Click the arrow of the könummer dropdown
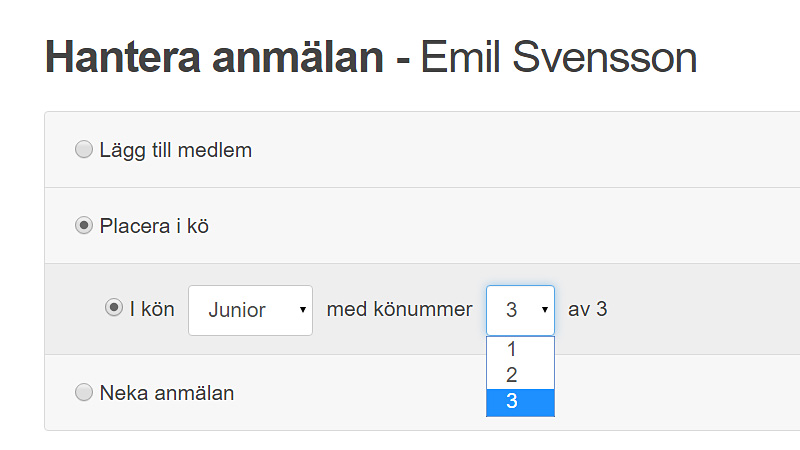 click(545, 310)
